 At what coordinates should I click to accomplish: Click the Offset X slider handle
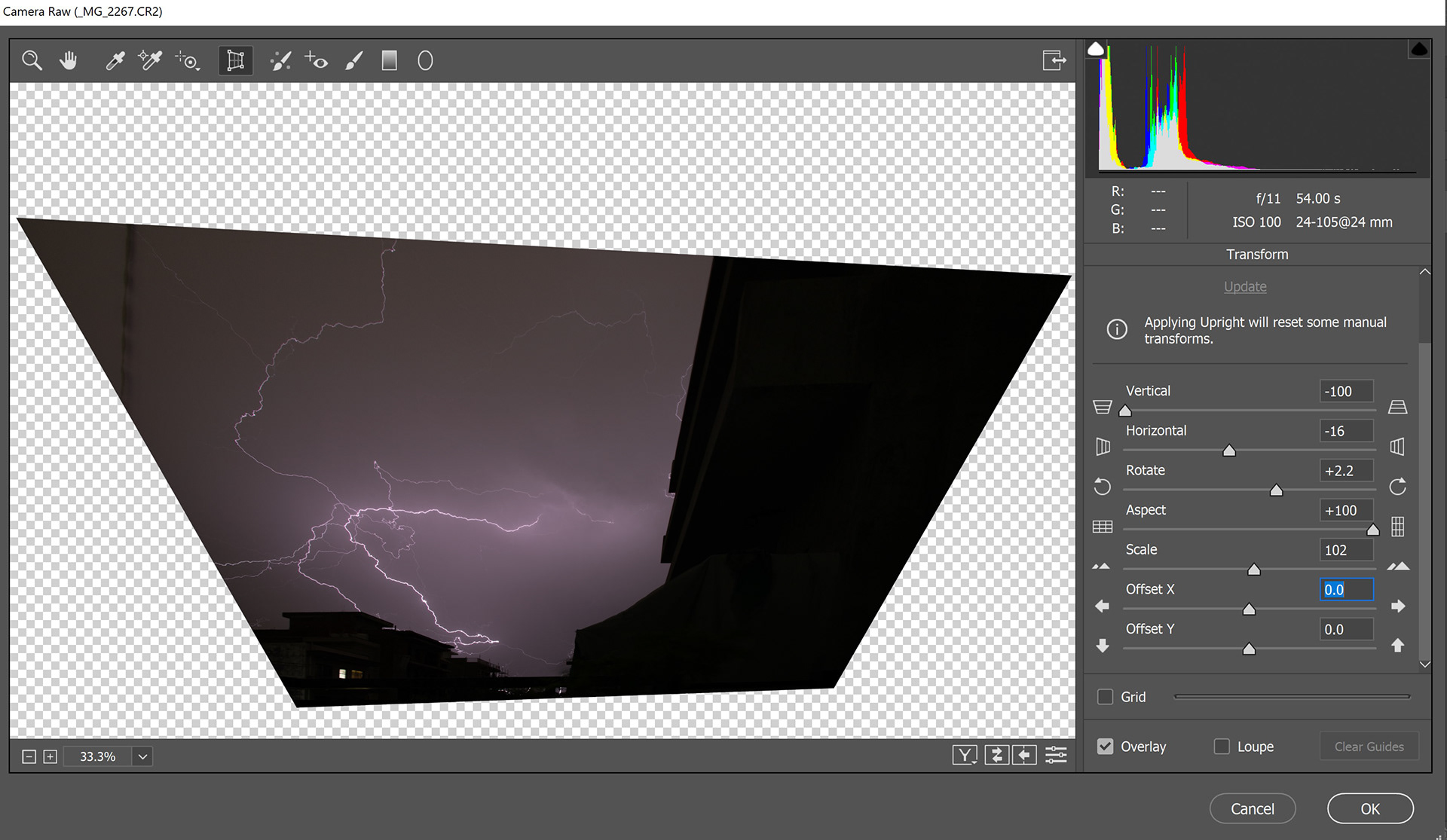pos(1249,609)
